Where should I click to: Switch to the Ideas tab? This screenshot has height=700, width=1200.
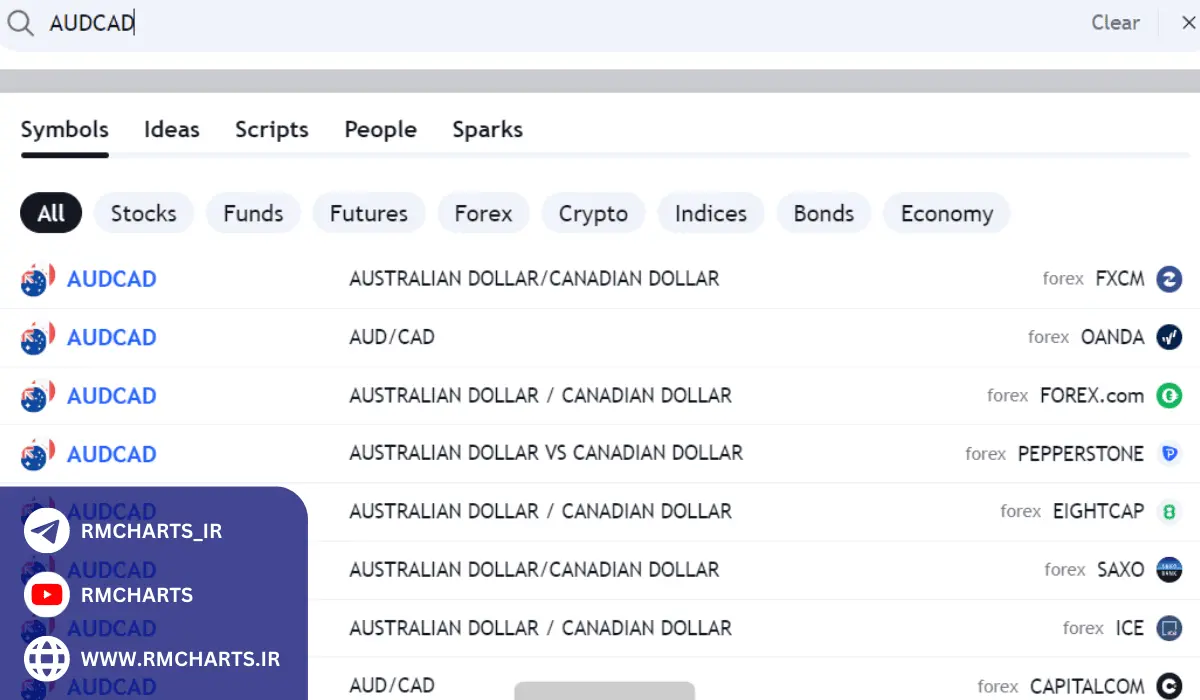click(171, 130)
